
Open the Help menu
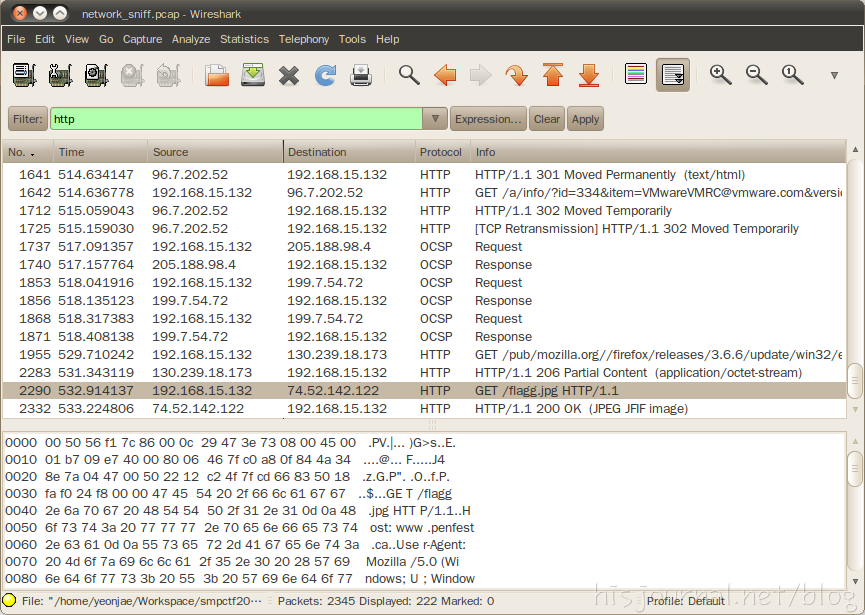pyautogui.click(x=387, y=39)
